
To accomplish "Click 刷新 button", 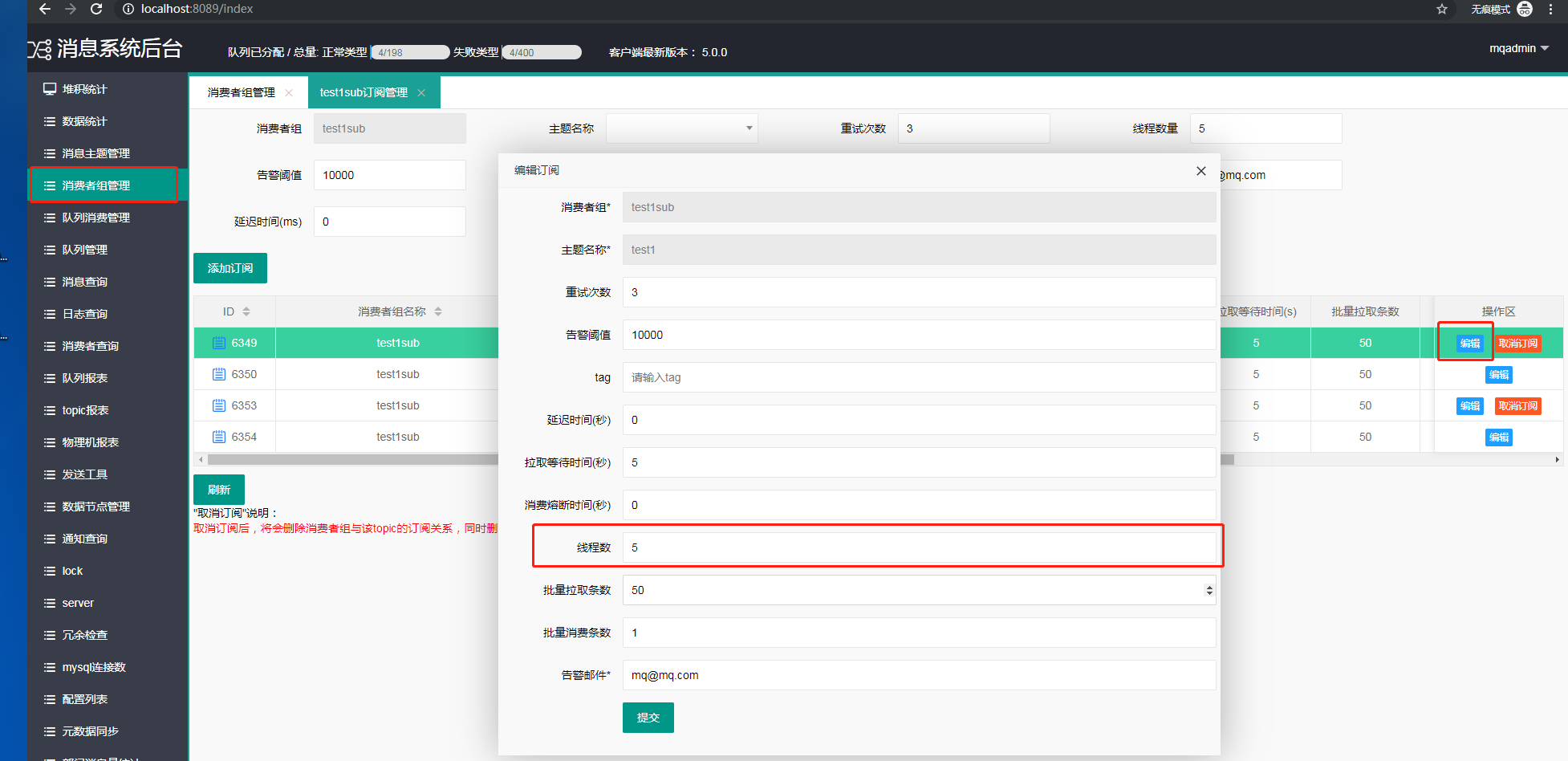I will pyautogui.click(x=219, y=490).
